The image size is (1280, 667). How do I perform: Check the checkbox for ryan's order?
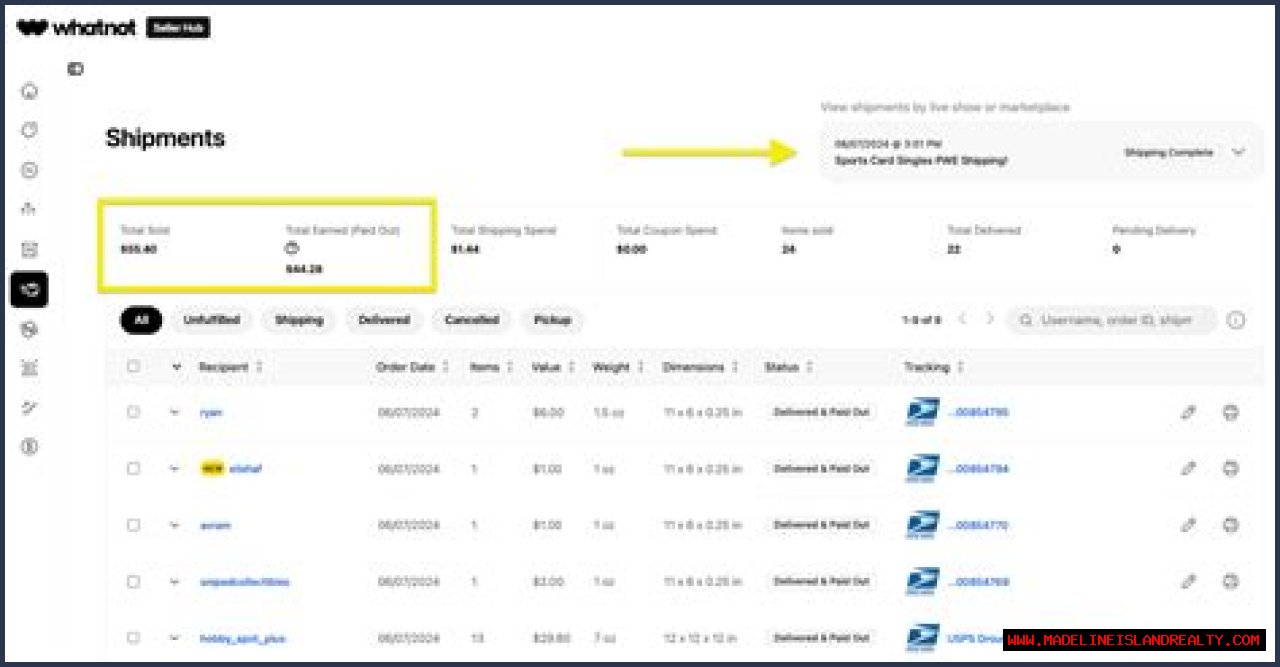point(133,412)
